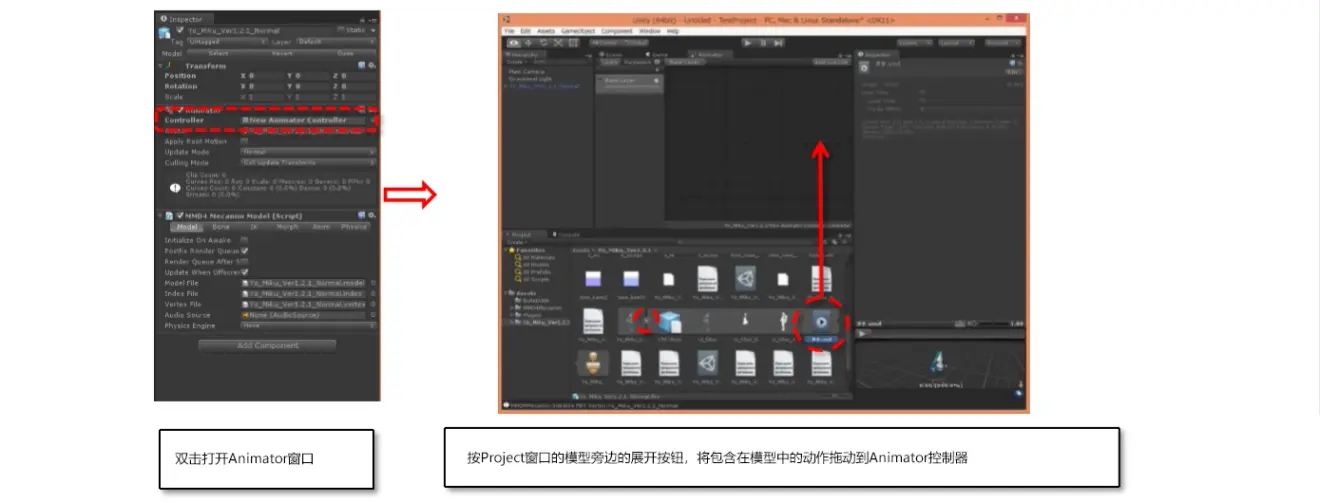This screenshot has height=503, width=1320.
Task: Toggle the GameObject active checkbox
Action: [180, 30]
